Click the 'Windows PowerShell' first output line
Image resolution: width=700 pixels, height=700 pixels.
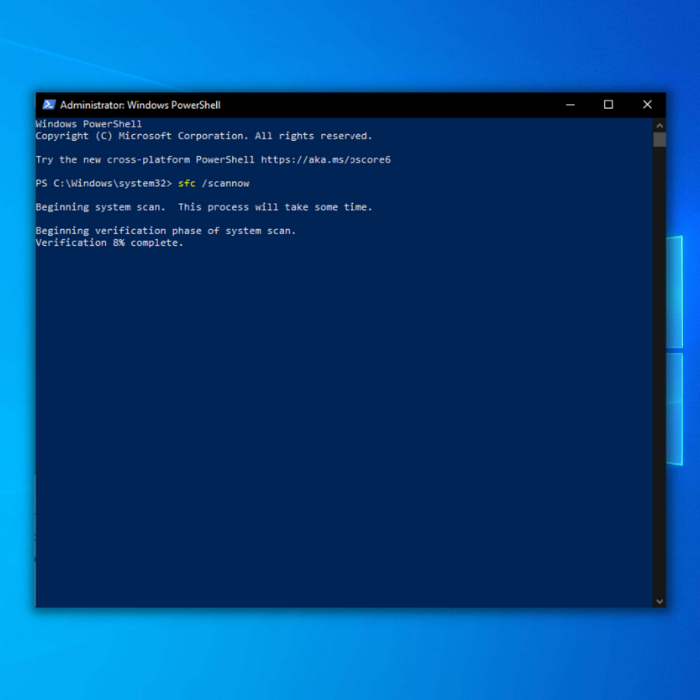[x=88, y=124]
